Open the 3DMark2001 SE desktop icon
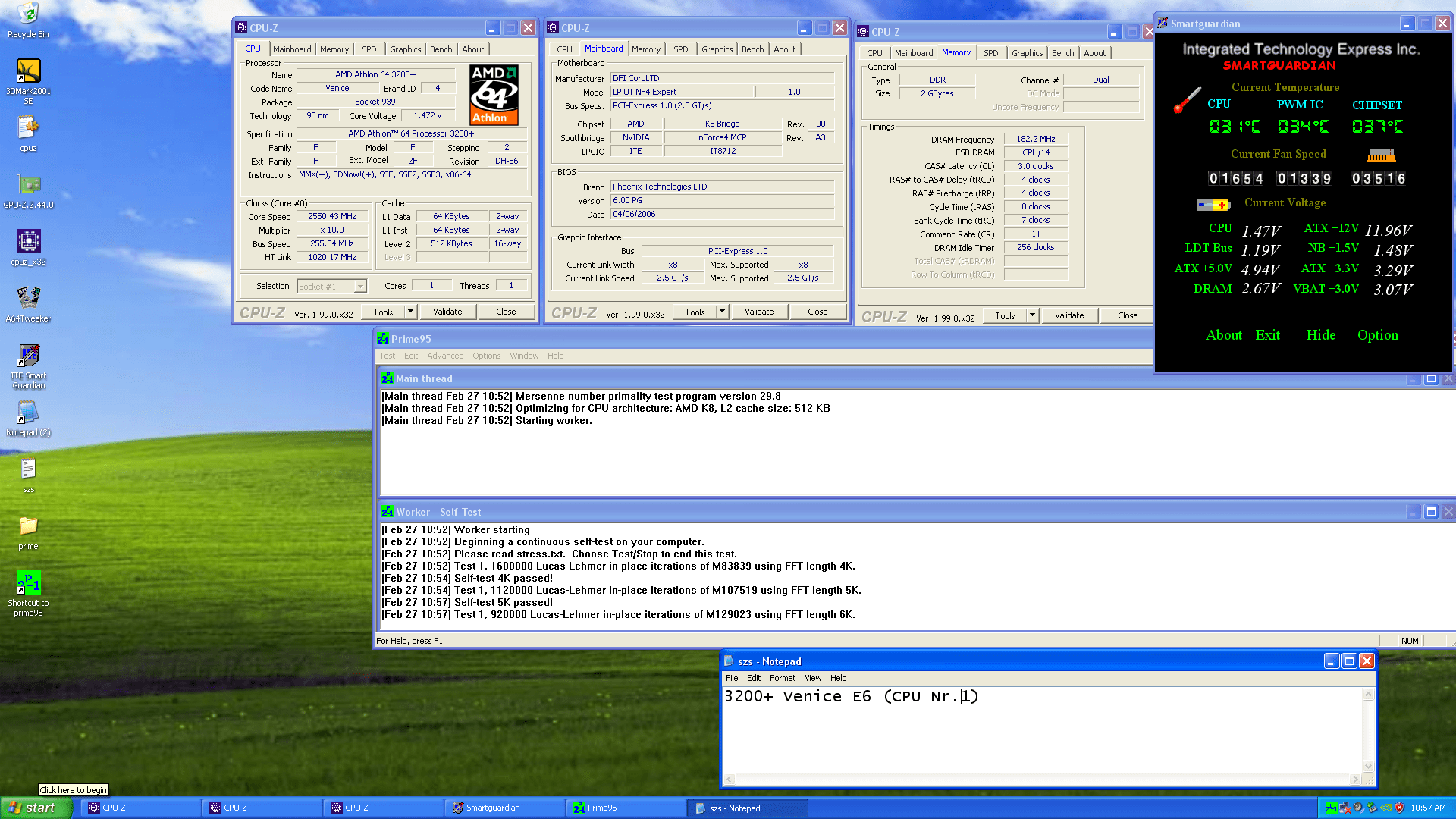The width and height of the screenshot is (1456, 819). tap(28, 72)
